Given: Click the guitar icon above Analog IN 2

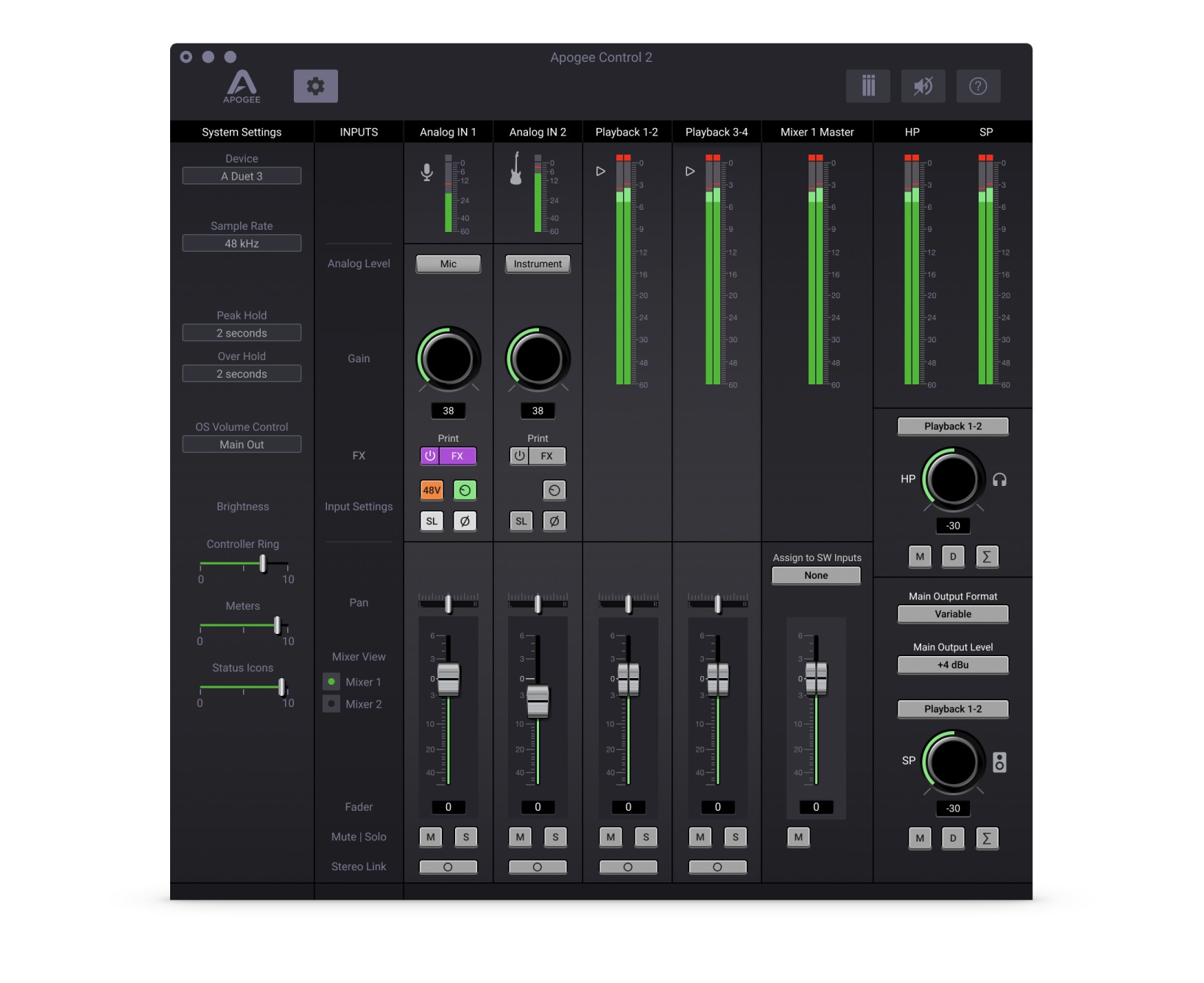Looking at the screenshot, I should (515, 168).
